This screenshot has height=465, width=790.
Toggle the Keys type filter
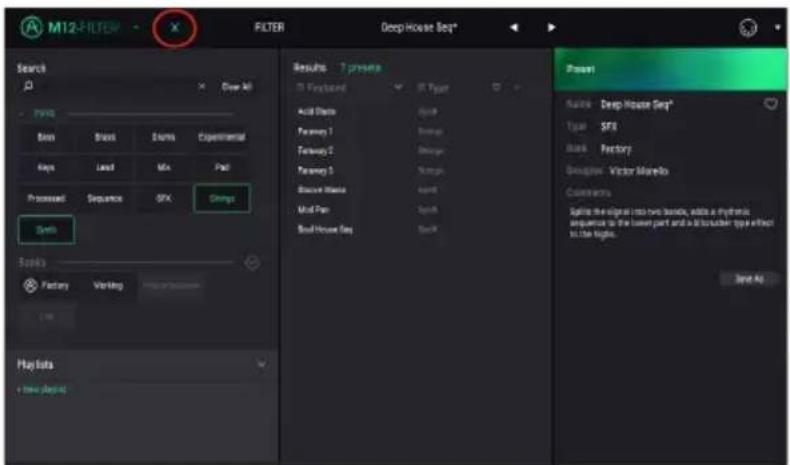46,167
